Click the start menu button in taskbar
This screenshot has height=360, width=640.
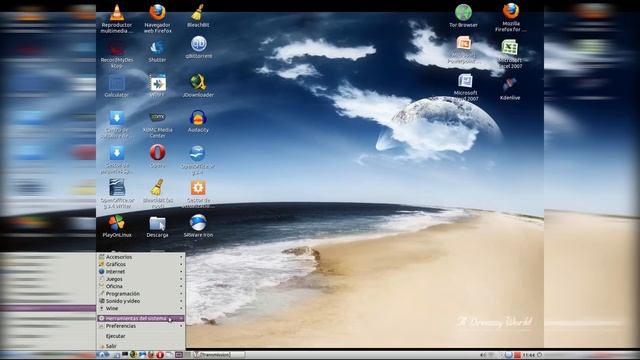[102, 355]
